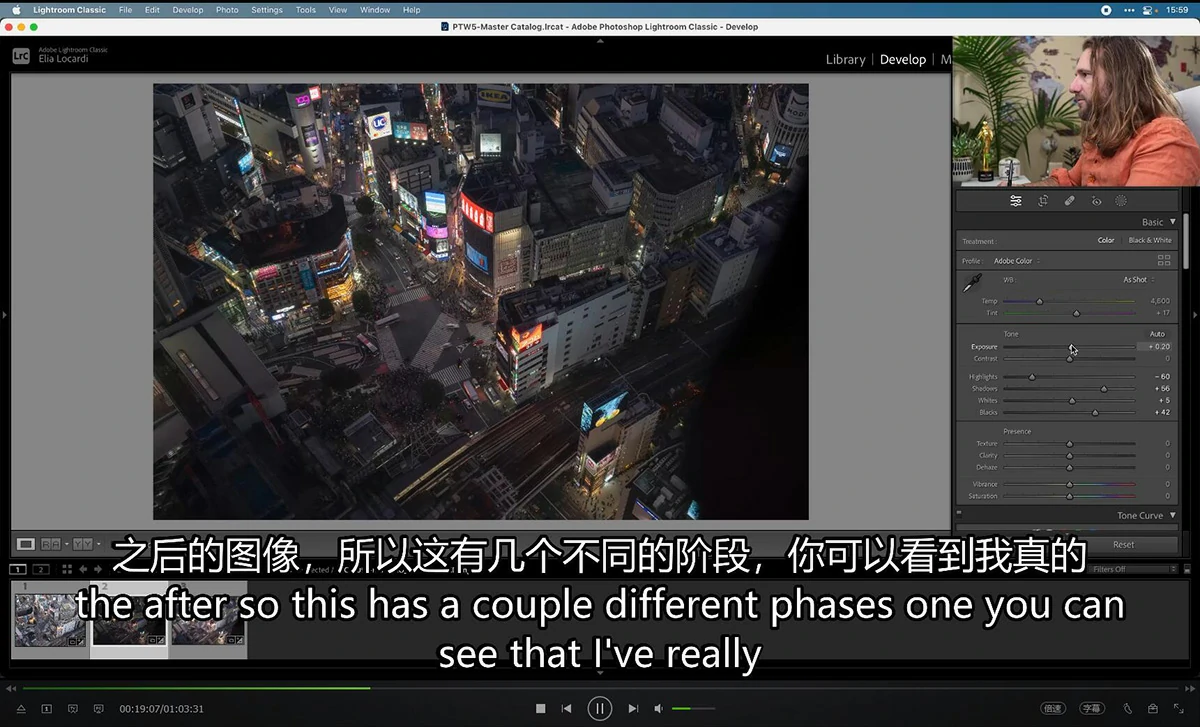Click the eject icon in the player

tap(21, 709)
